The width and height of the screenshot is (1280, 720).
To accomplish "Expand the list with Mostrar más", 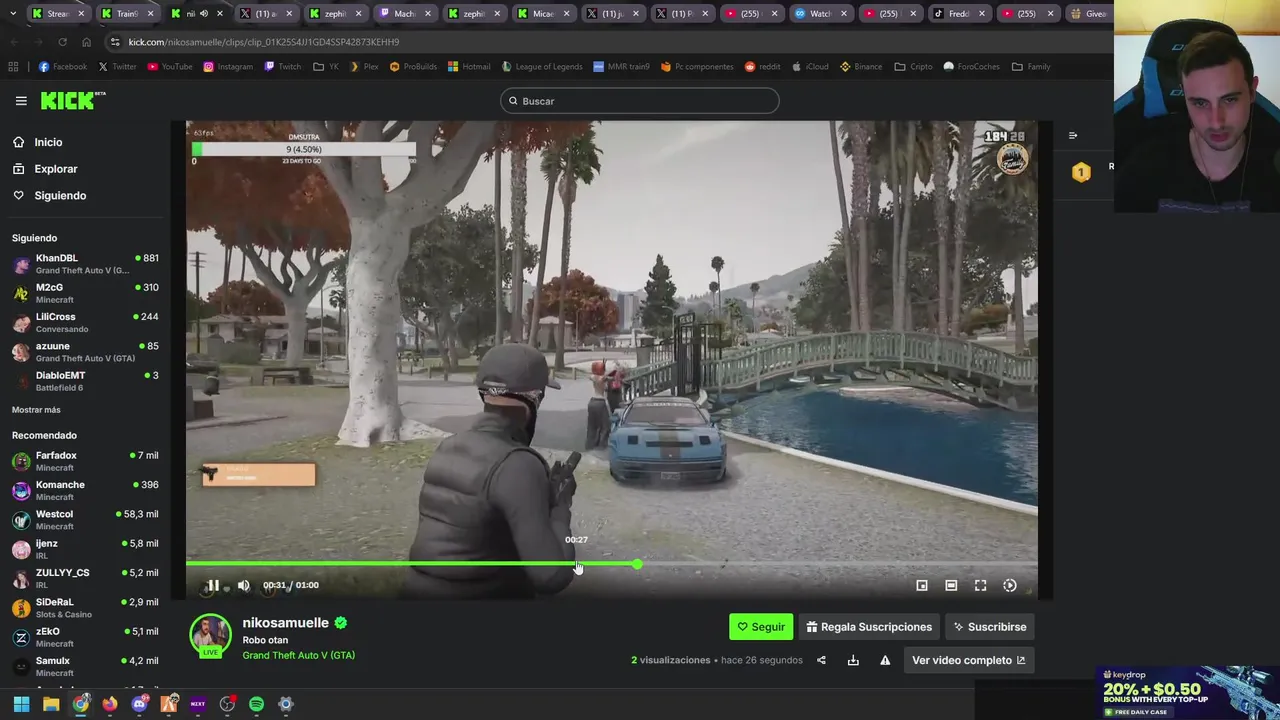I will pyautogui.click(x=36, y=410).
